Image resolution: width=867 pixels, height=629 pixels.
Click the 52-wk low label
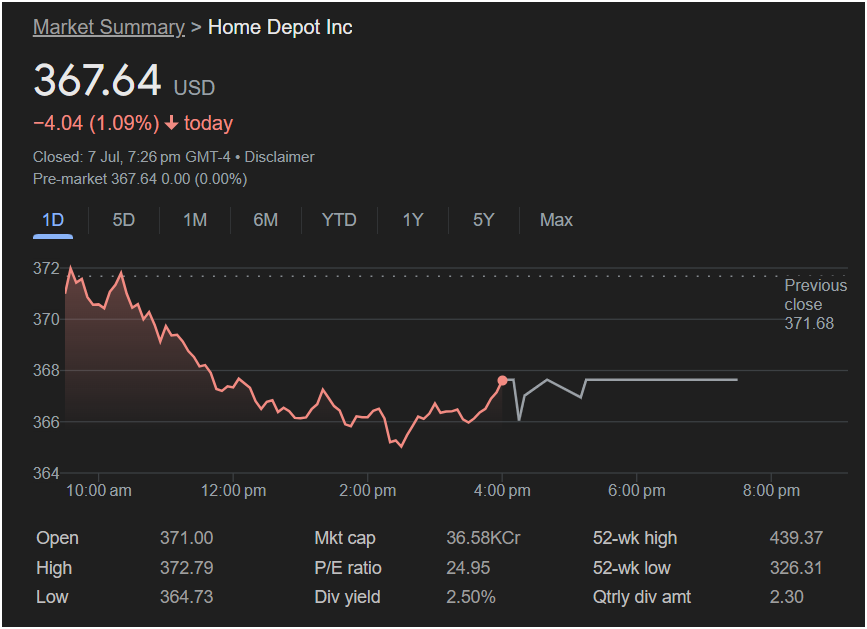coord(631,568)
